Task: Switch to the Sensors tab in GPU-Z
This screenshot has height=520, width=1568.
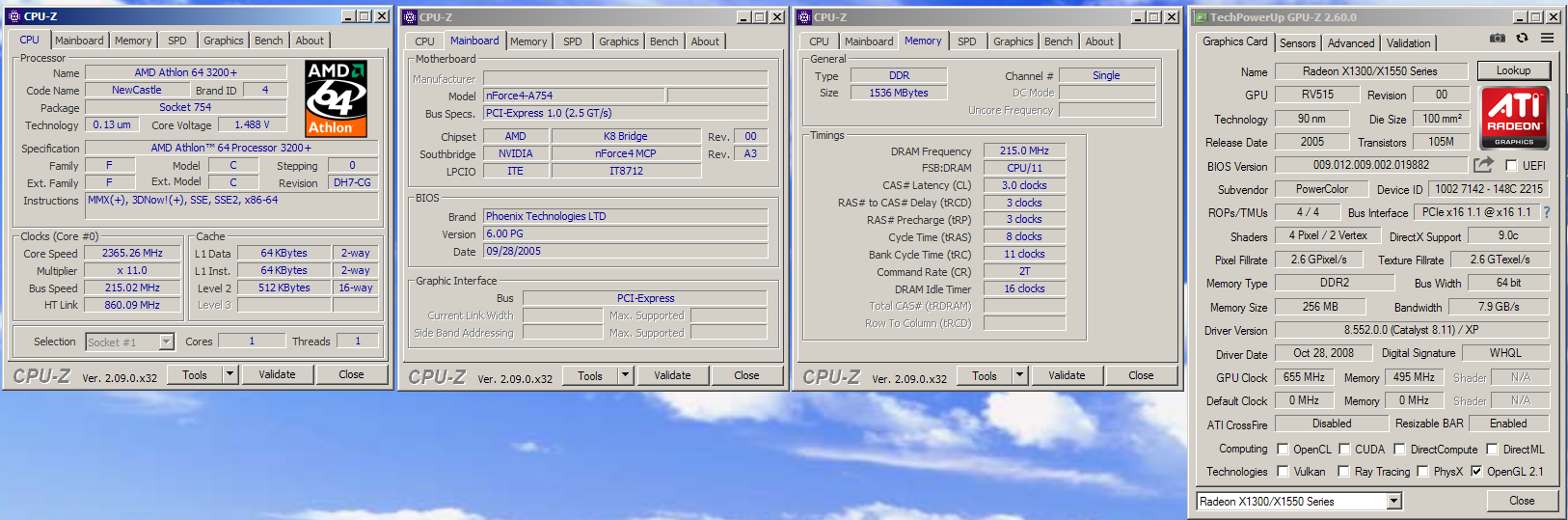Action: point(1297,43)
